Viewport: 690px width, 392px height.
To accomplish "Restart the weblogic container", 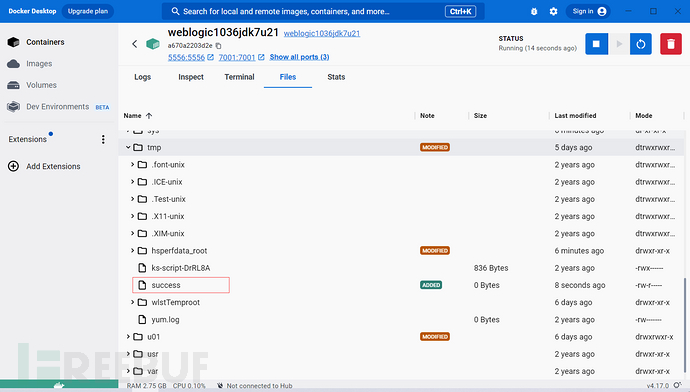I will pyautogui.click(x=641, y=44).
